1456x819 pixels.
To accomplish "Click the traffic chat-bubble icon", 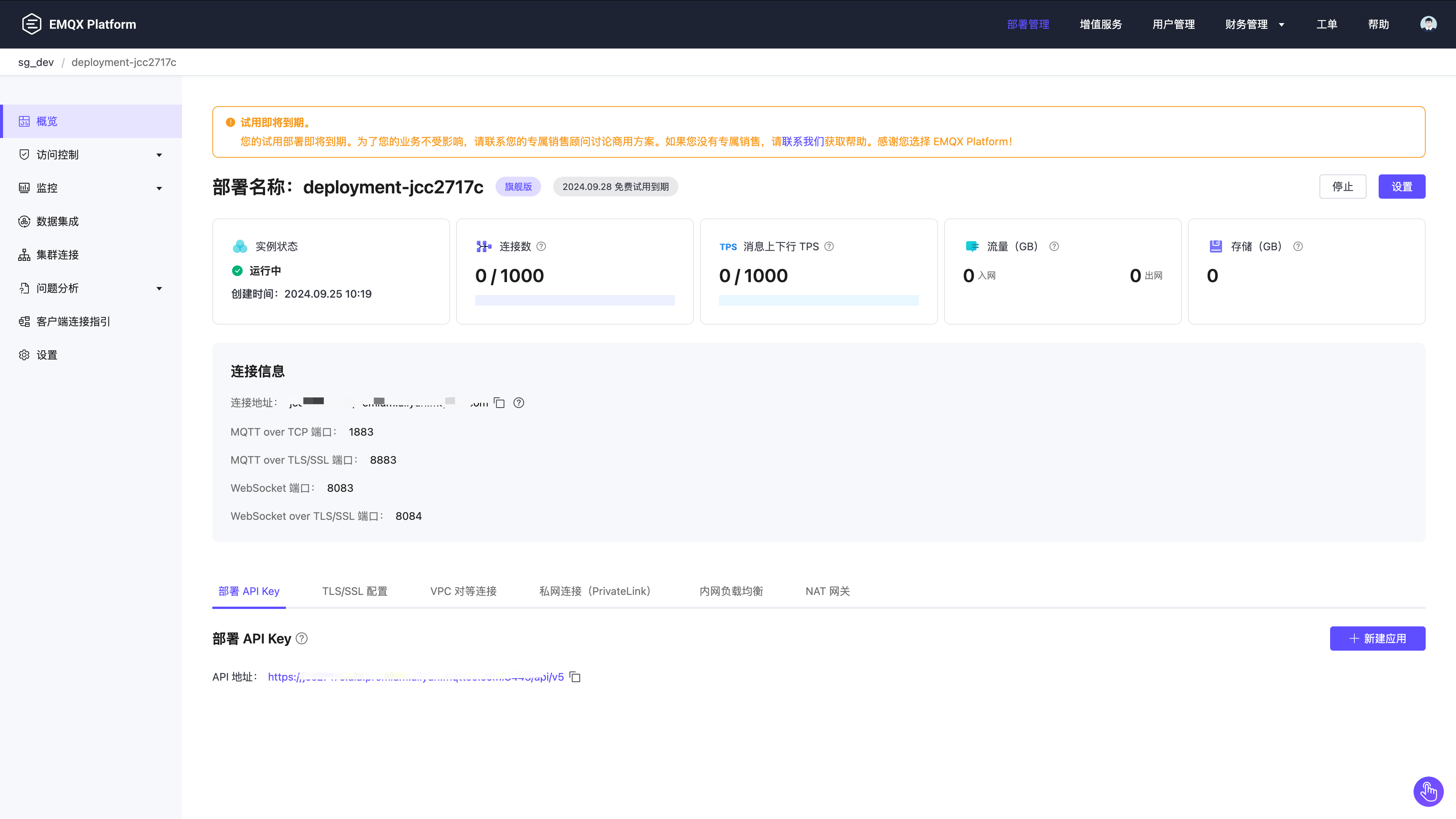I will click(972, 246).
